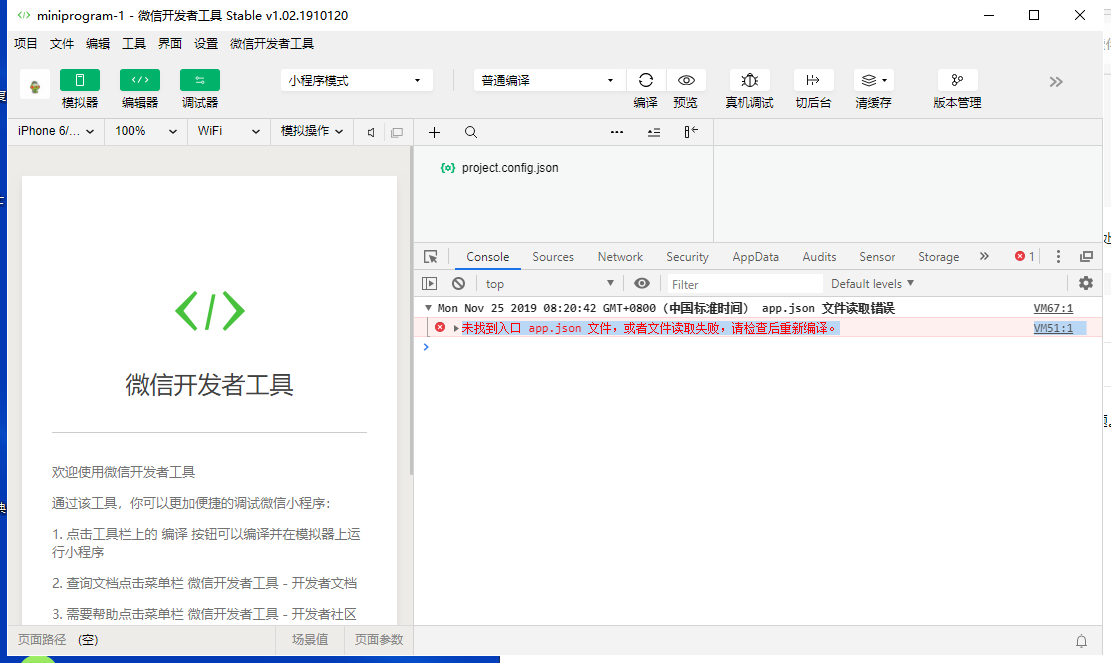Click the three-dot more options icon in file panel
This screenshot has width=1111, height=663.
coord(617,132)
